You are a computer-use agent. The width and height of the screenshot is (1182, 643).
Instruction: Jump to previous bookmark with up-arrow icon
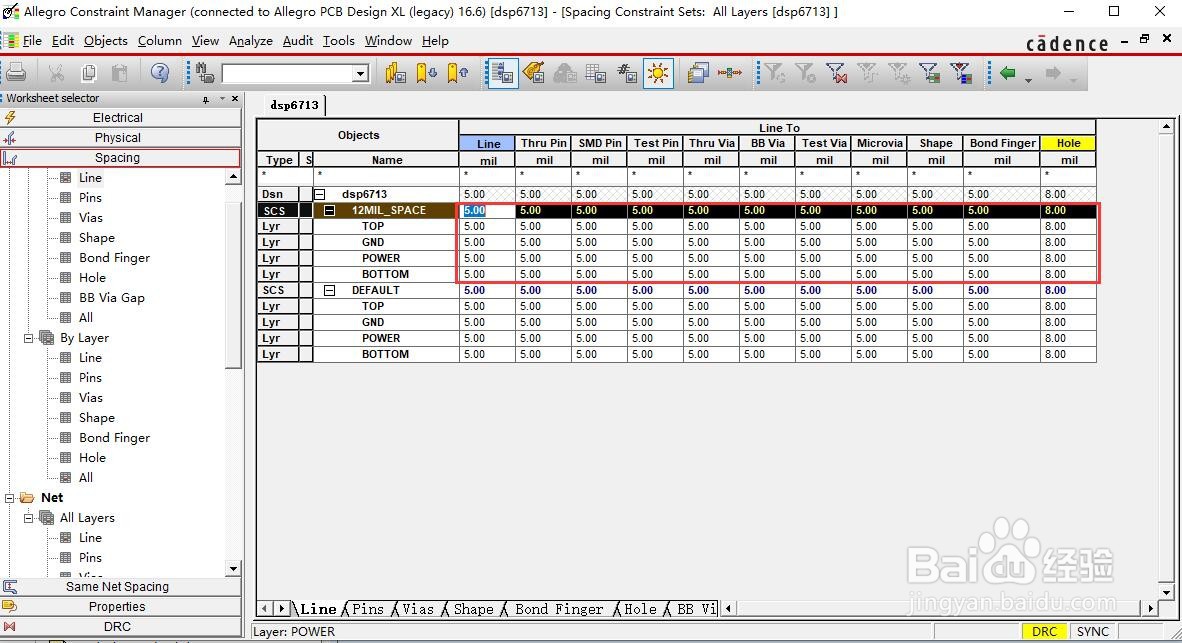[458, 72]
